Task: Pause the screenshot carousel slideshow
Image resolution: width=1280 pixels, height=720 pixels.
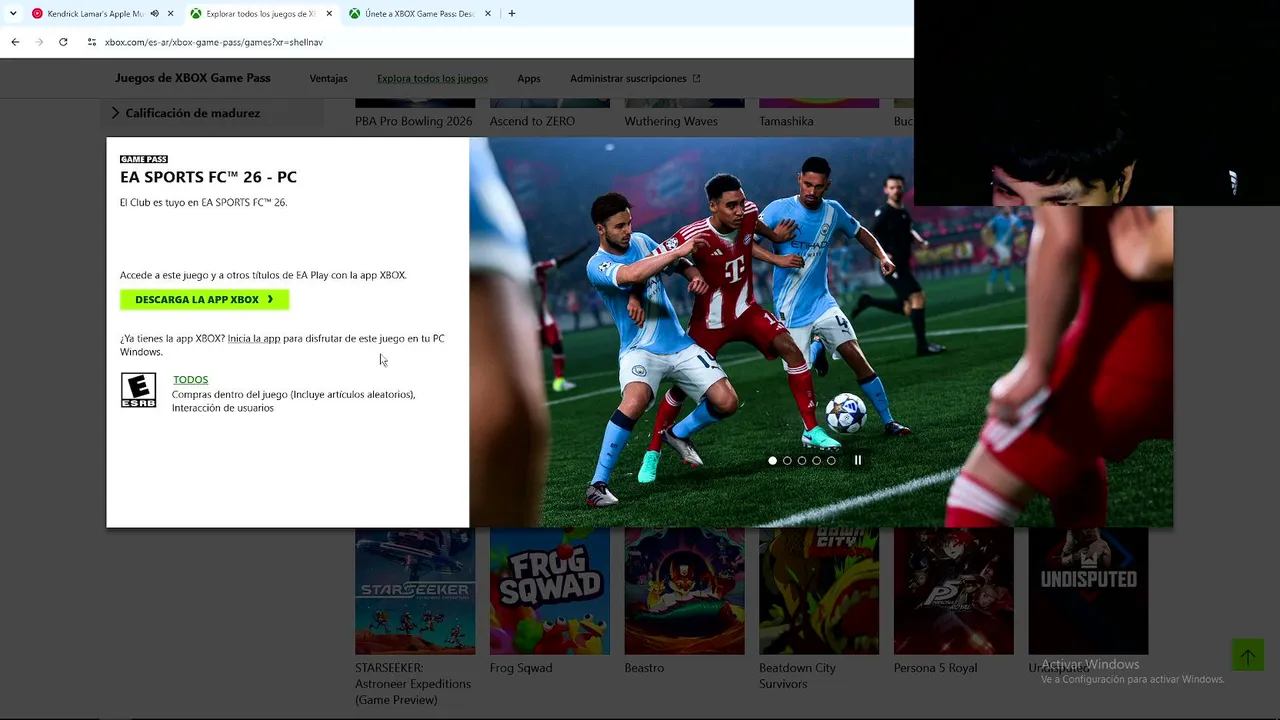Action: [857, 461]
